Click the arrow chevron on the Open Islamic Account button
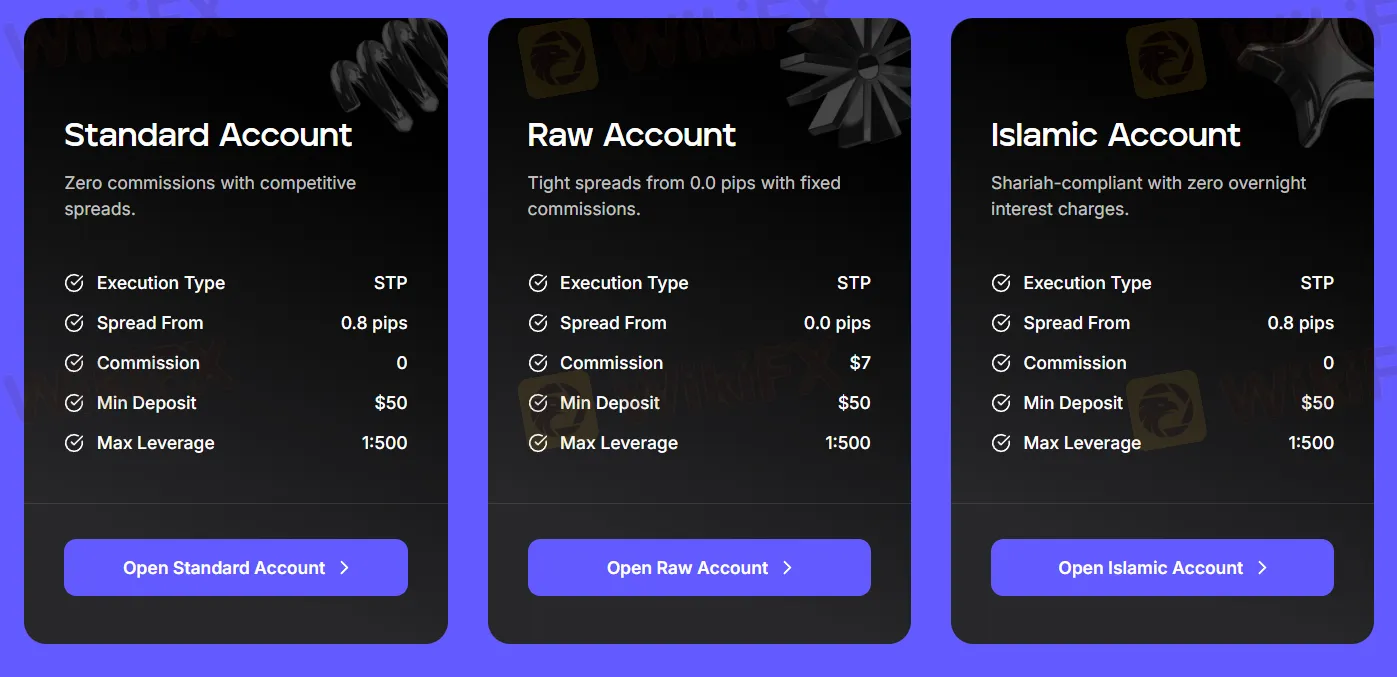The width and height of the screenshot is (1397, 677). (1263, 567)
